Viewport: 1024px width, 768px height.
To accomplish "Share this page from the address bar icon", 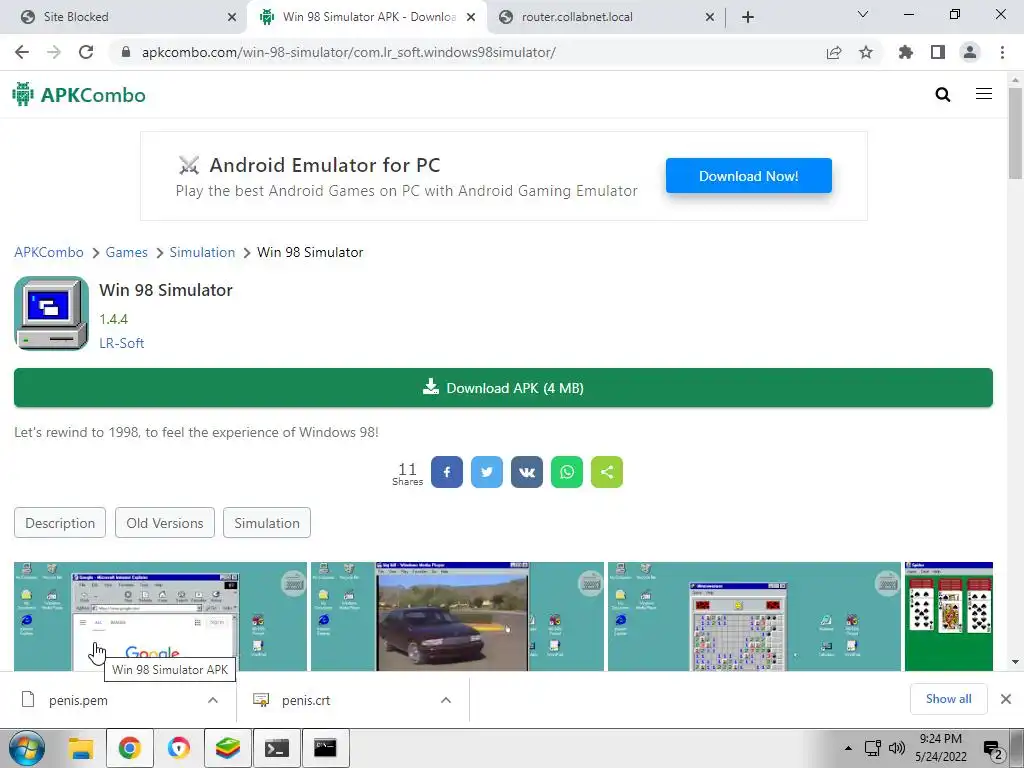I will point(834,52).
